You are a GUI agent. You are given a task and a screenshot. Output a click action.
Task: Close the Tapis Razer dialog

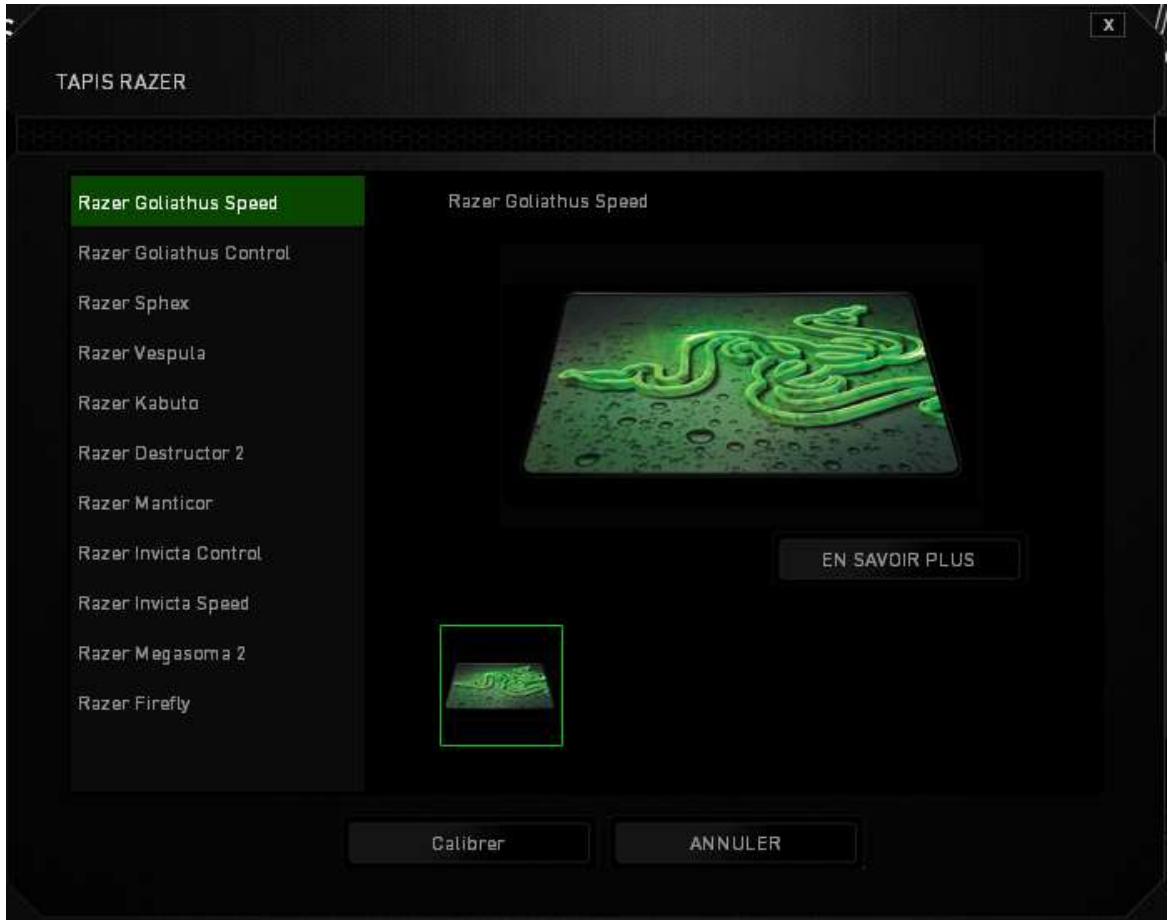coord(1108,25)
